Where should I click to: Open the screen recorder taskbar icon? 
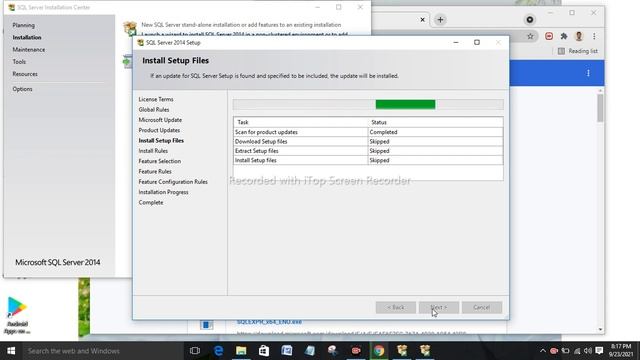356,351
